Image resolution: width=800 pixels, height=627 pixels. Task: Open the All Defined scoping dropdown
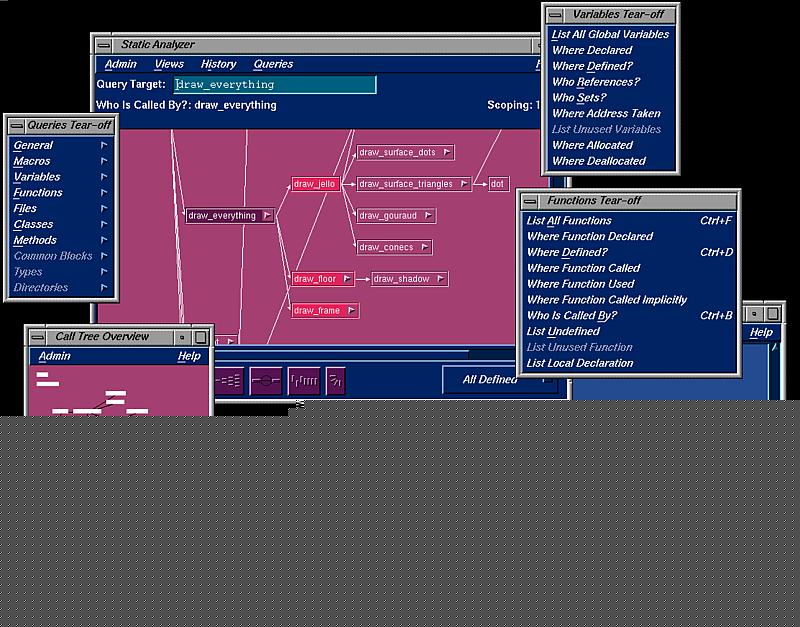(499, 380)
